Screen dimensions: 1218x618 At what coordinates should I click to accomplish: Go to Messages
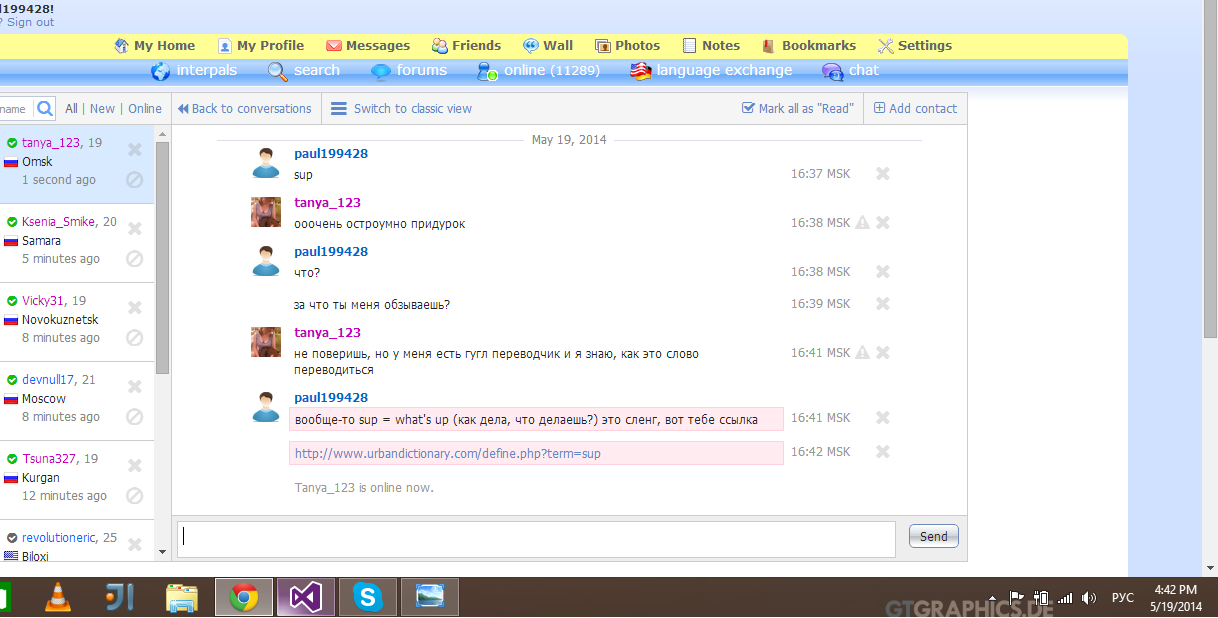367,46
